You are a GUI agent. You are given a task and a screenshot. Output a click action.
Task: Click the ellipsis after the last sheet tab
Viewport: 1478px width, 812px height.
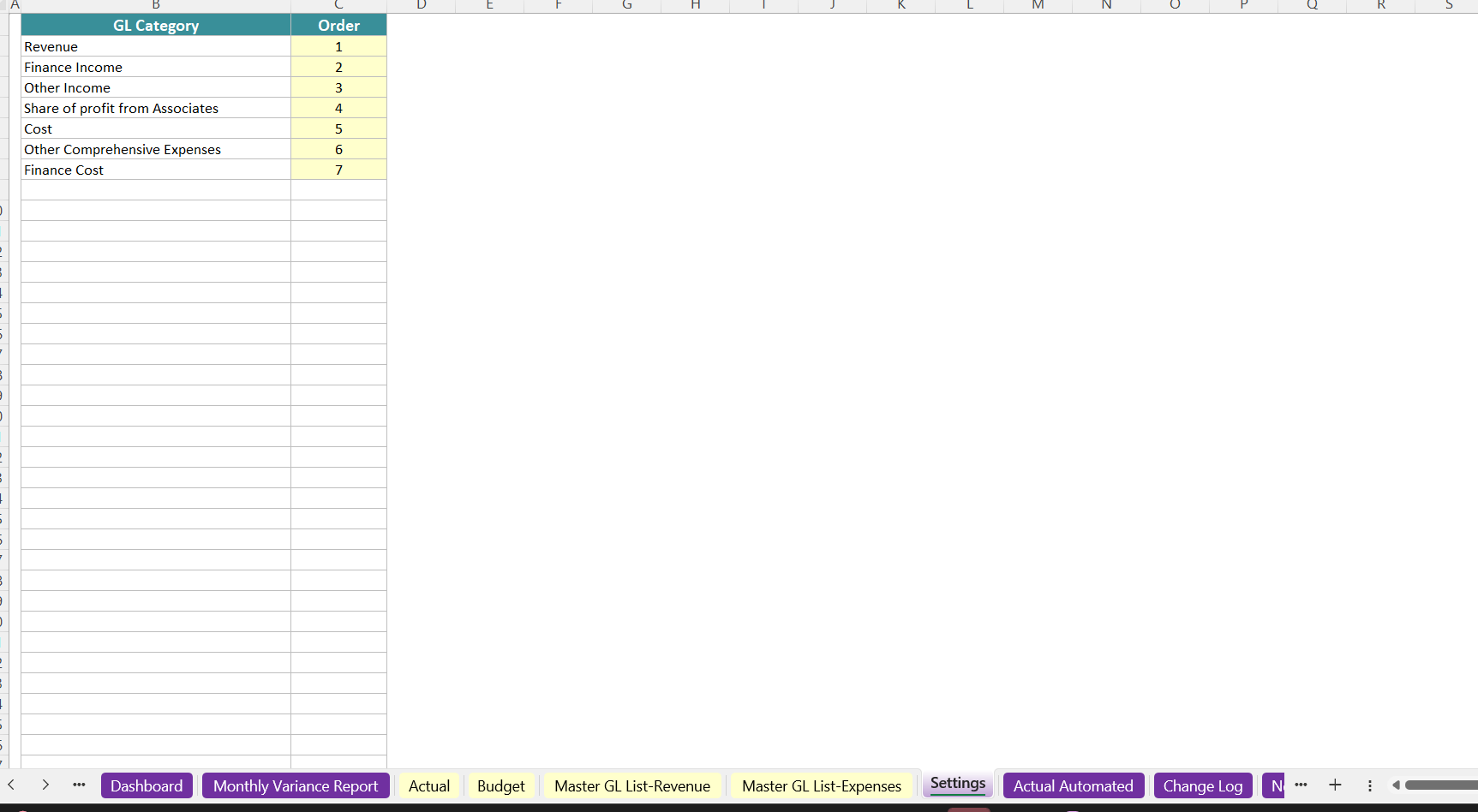point(1301,785)
